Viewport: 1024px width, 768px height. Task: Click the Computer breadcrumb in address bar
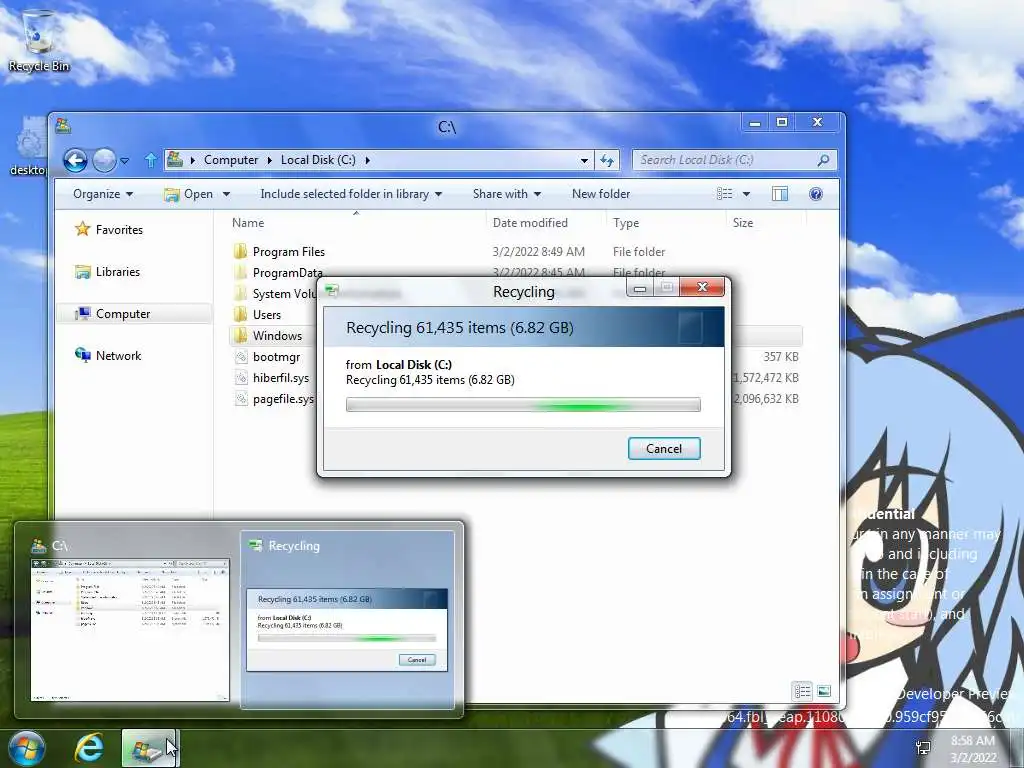[x=231, y=160]
